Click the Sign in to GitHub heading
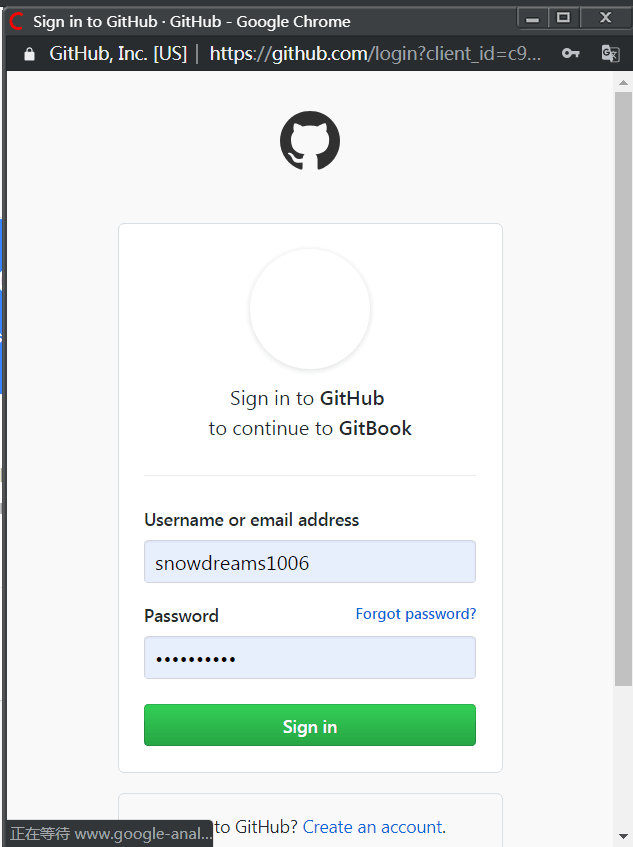This screenshot has width=633, height=847. (x=310, y=397)
